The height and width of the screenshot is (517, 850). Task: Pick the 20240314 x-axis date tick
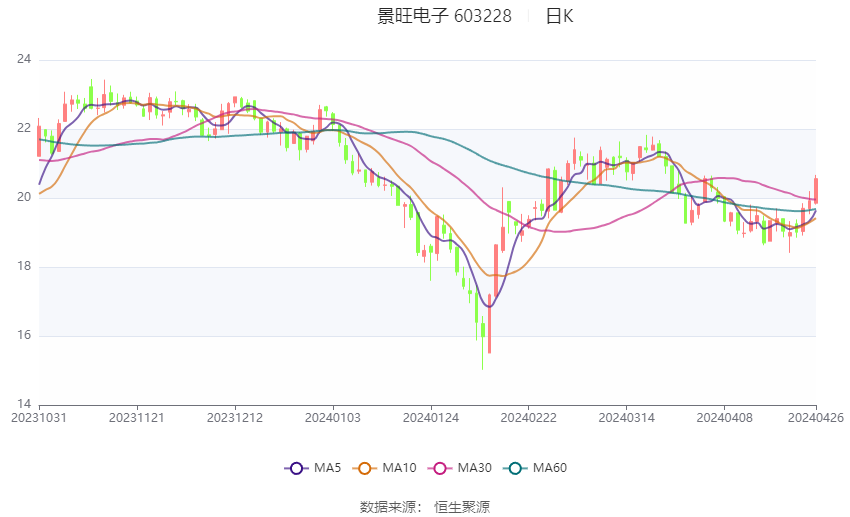click(x=626, y=416)
